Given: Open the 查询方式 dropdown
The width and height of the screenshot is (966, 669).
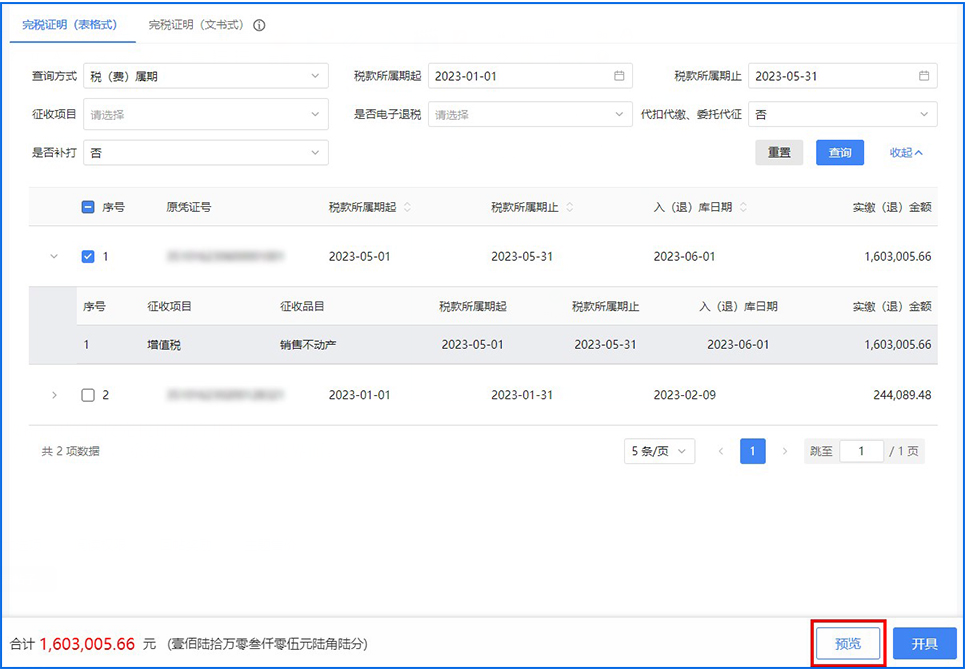Looking at the screenshot, I should point(205,76).
